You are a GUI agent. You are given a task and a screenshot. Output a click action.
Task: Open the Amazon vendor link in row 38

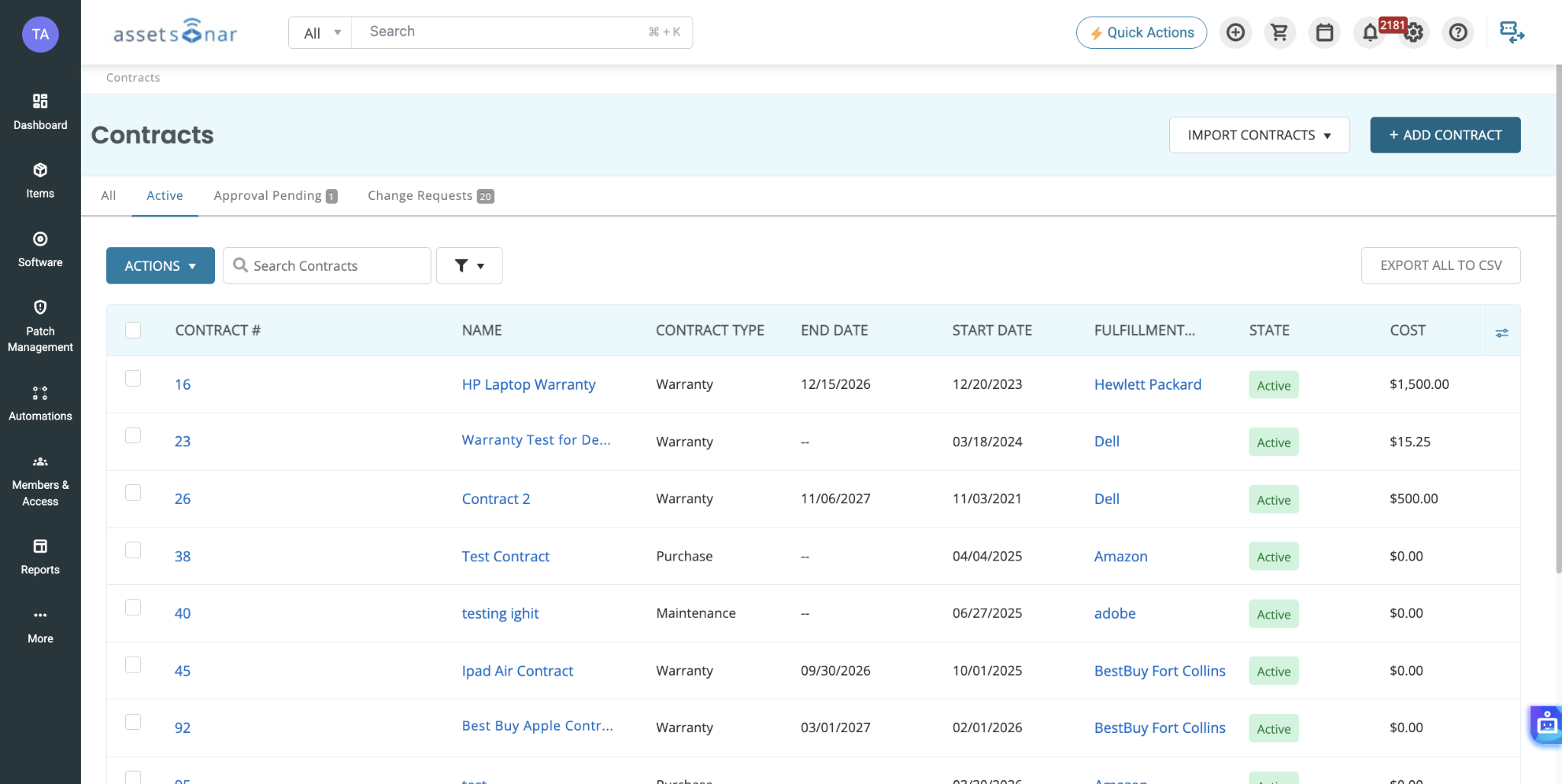1120,556
